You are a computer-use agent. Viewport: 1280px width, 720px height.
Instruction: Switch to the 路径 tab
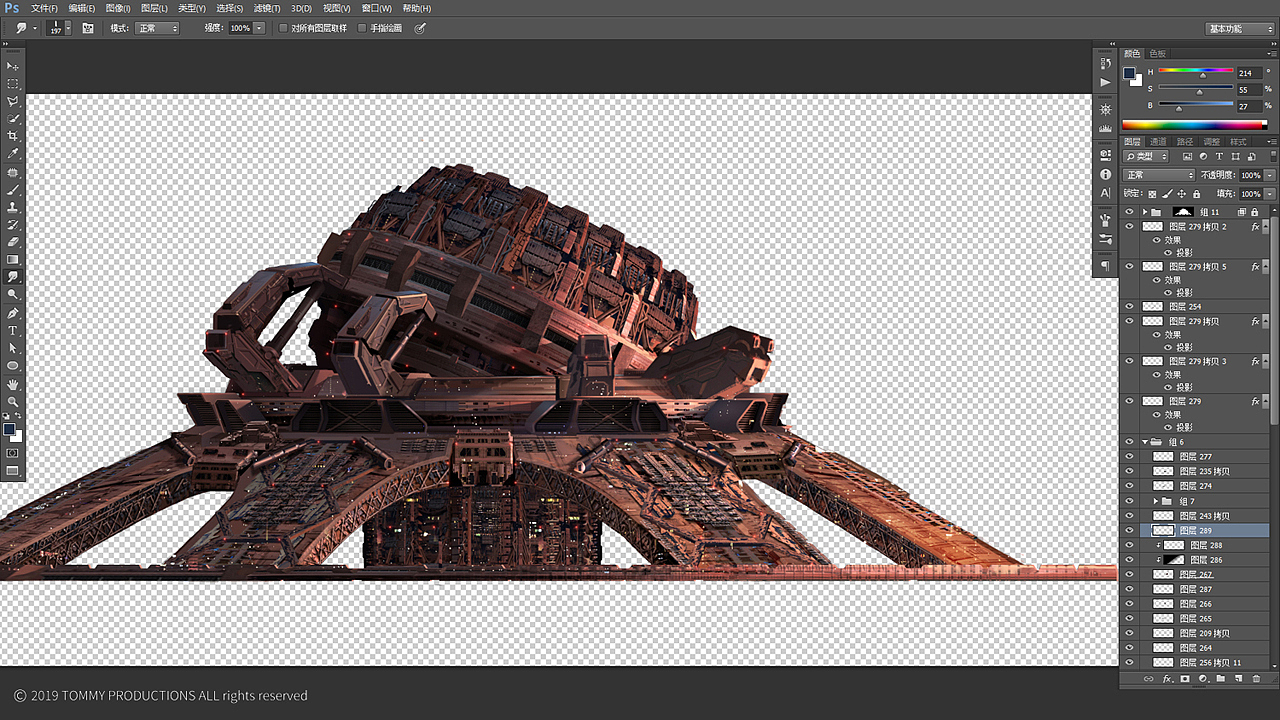[x=1185, y=142]
